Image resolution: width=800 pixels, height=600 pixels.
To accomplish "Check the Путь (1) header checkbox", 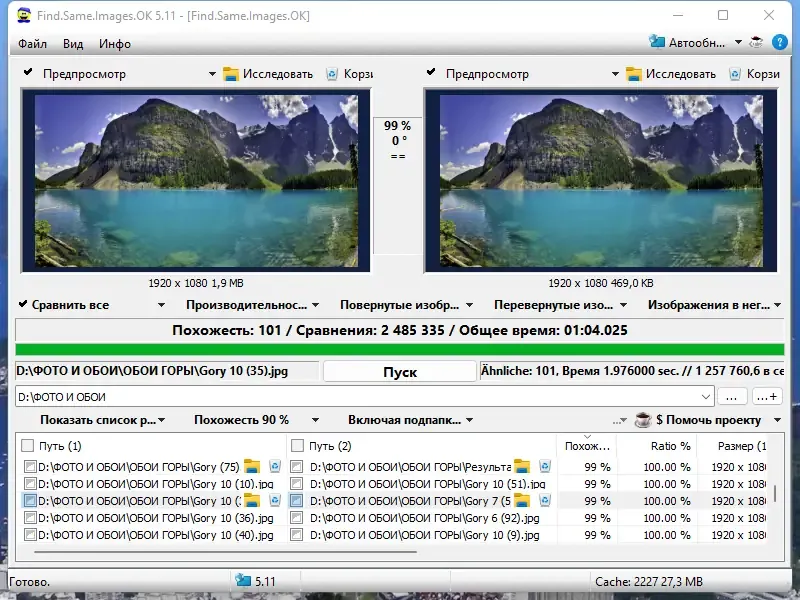I will tap(28, 446).
